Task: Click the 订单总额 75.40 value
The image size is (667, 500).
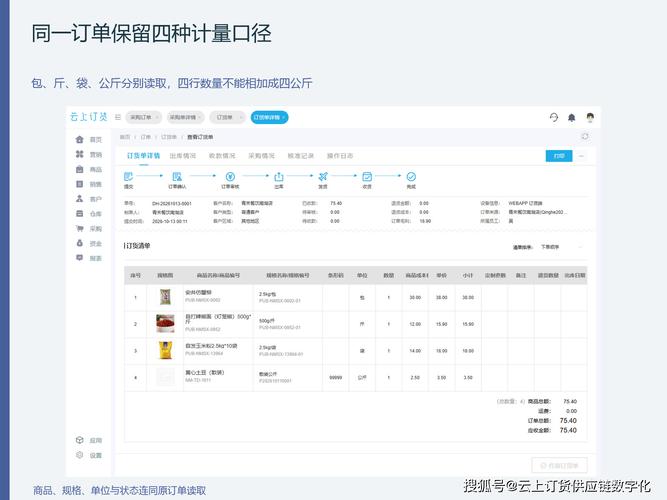Action: tap(568, 420)
